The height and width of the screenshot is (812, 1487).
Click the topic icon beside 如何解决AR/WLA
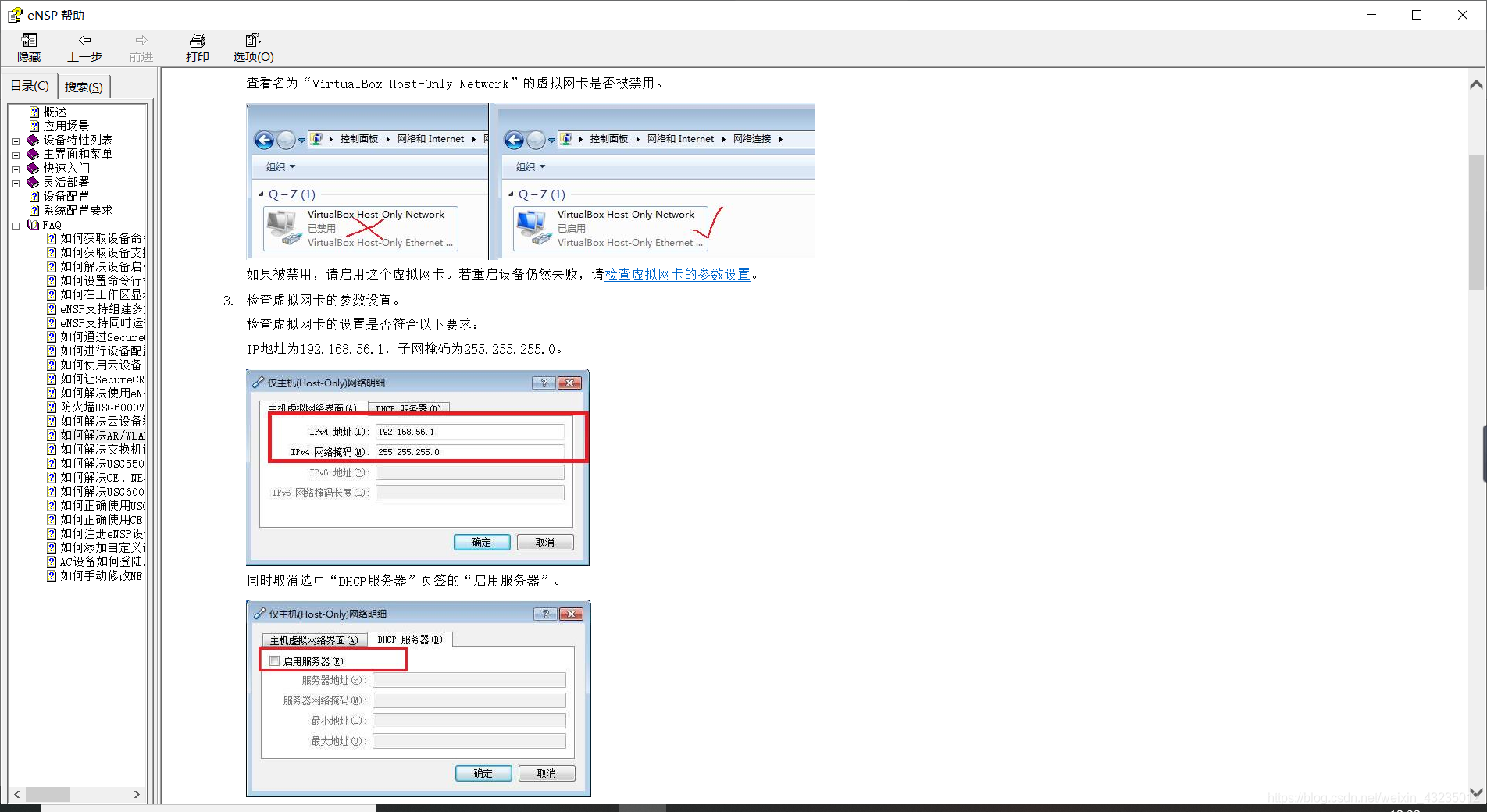point(52,435)
